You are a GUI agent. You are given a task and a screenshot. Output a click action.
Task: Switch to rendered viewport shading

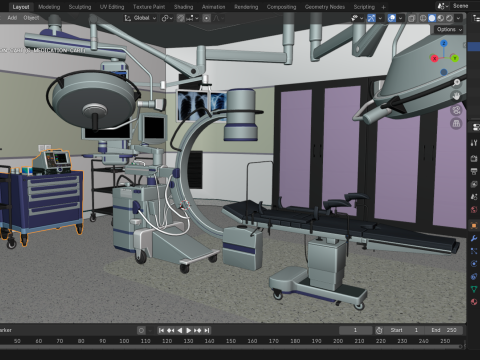(x=449, y=18)
